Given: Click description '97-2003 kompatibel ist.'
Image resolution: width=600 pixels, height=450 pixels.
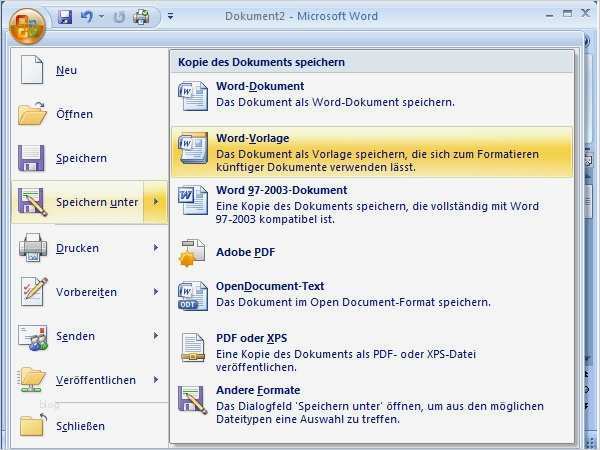Looking at the screenshot, I should [x=275, y=220].
